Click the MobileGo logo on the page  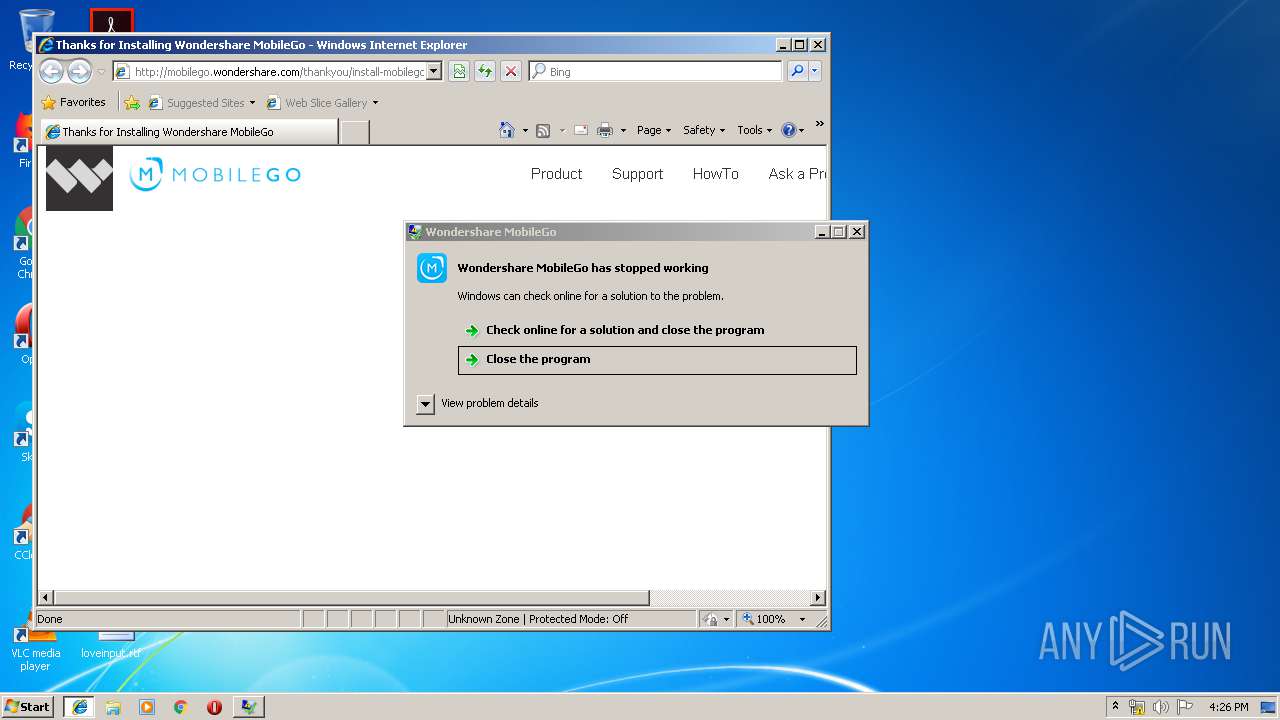pyautogui.click(x=215, y=175)
